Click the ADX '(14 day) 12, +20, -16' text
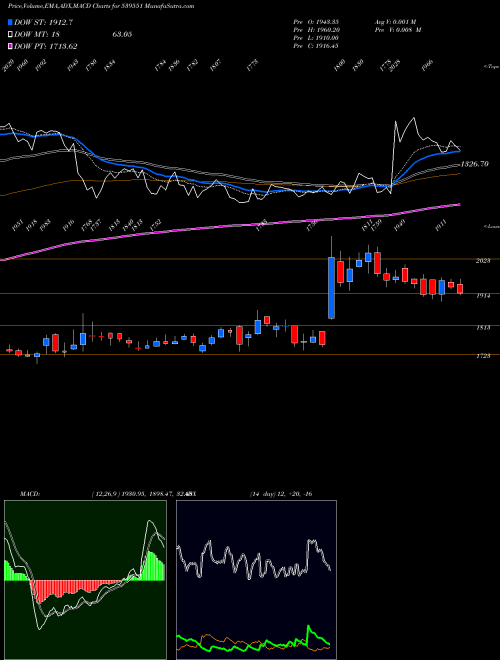This screenshot has height=660, width=500. point(281,494)
